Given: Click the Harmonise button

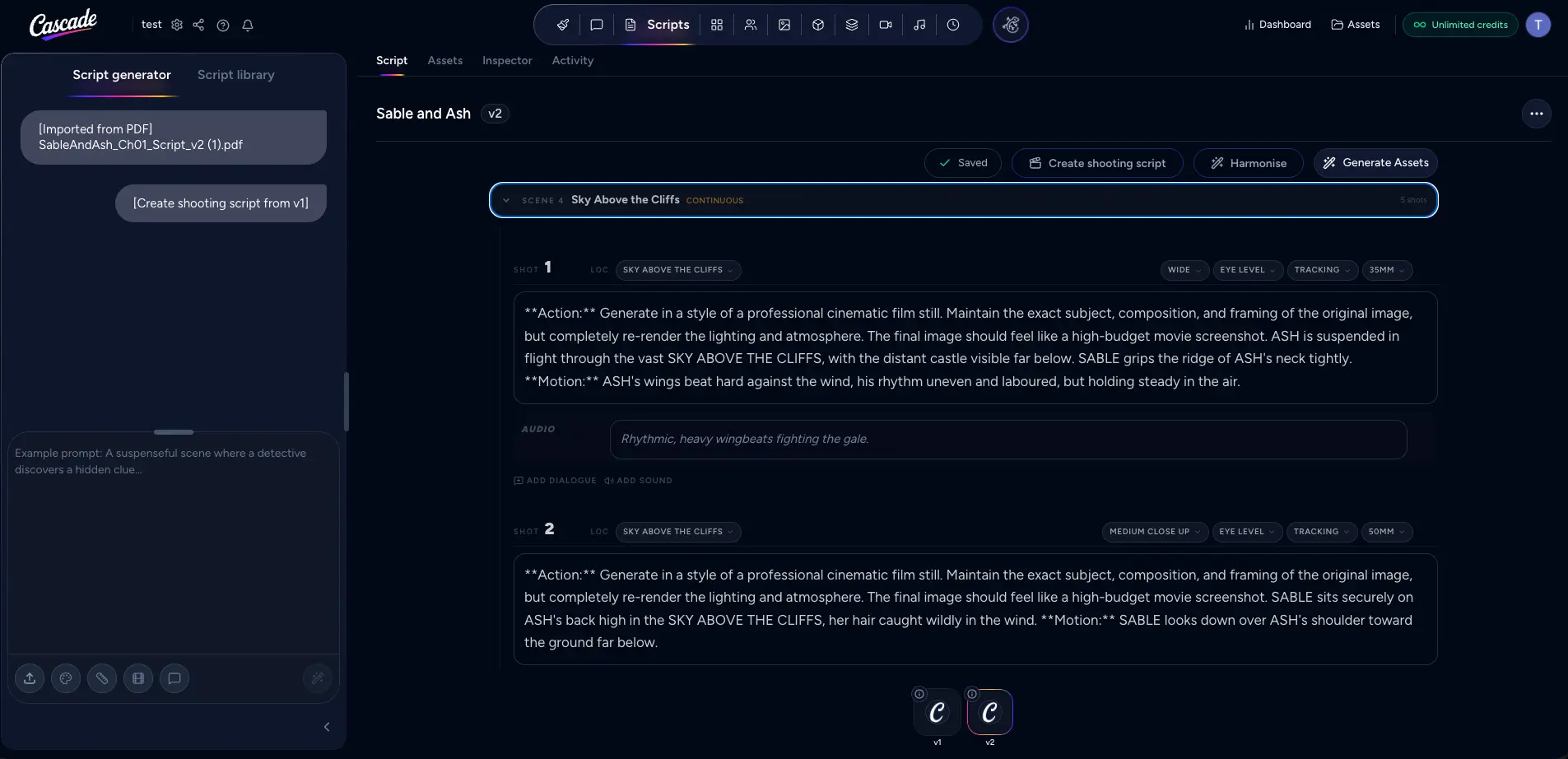Looking at the screenshot, I should point(1248,163).
